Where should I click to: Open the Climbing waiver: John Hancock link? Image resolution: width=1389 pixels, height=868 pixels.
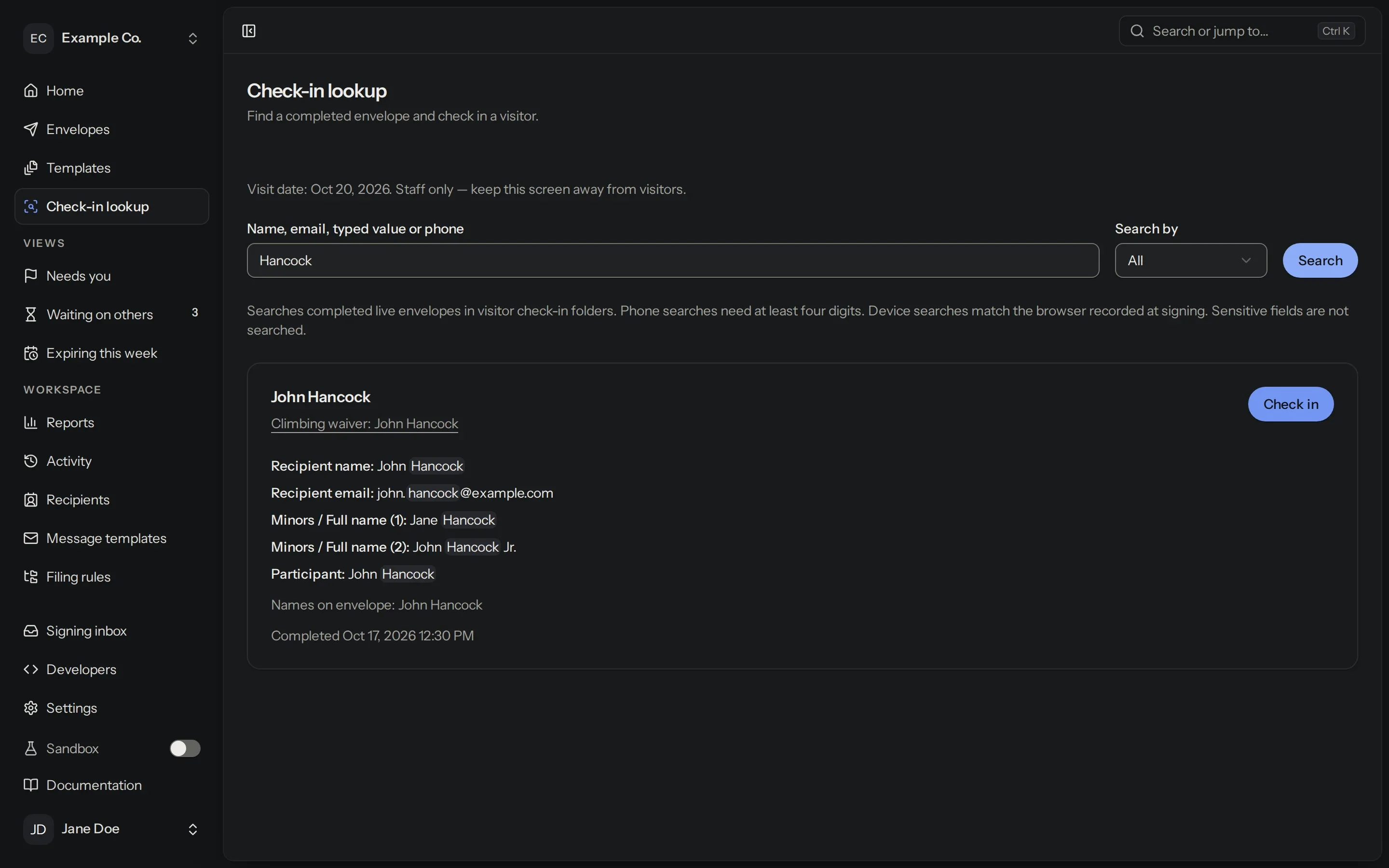pos(365,424)
